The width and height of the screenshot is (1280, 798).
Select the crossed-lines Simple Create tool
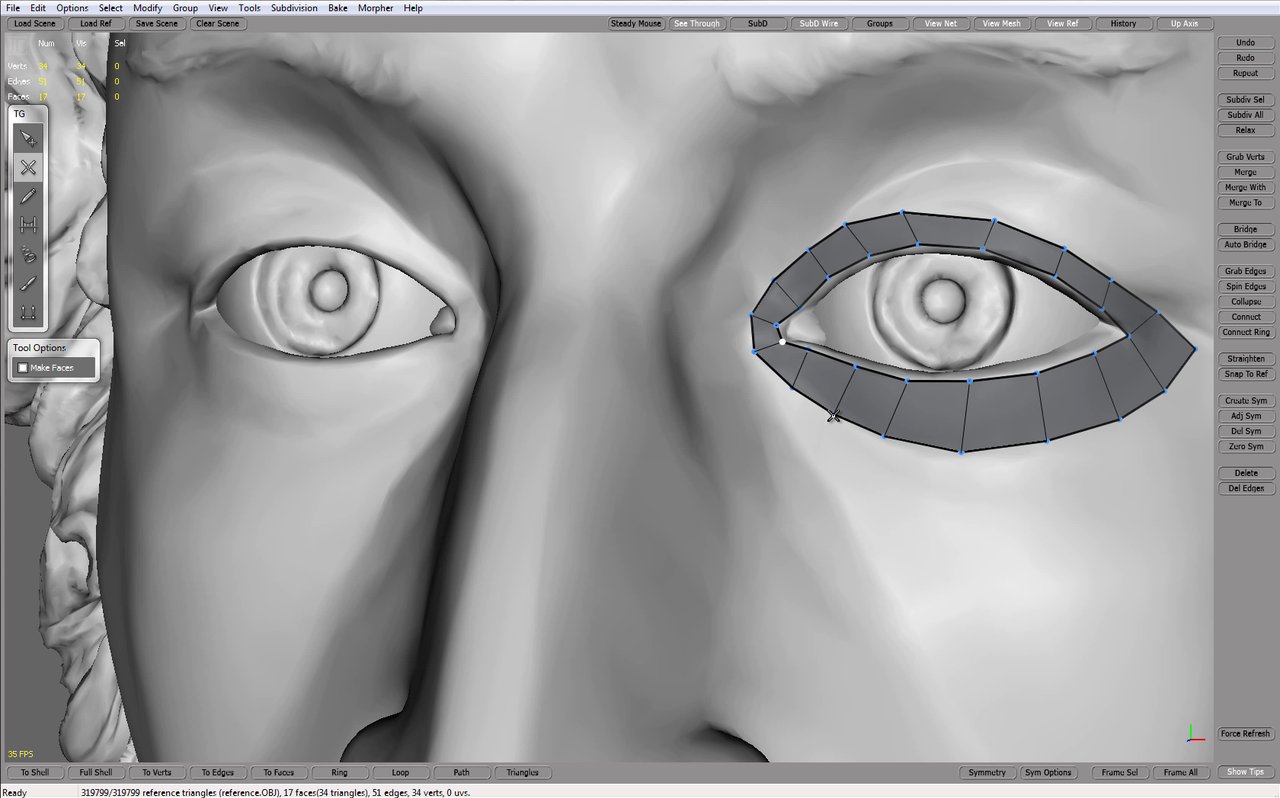[x=28, y=167]
